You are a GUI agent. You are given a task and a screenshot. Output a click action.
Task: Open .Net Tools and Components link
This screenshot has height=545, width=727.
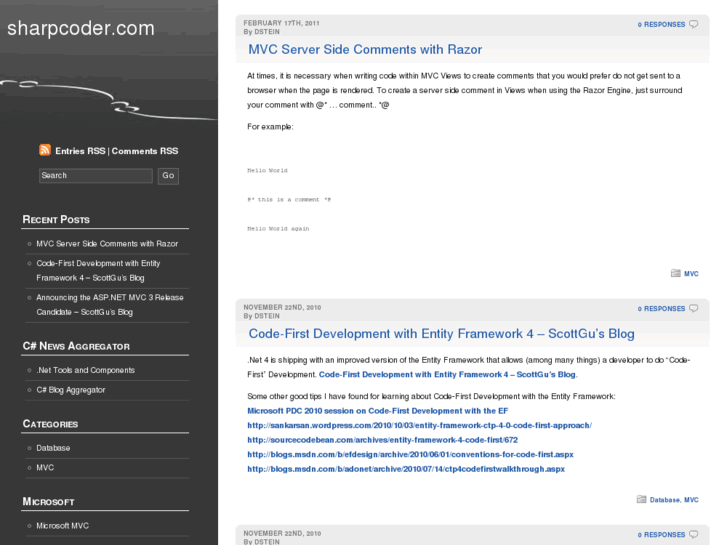85,370
